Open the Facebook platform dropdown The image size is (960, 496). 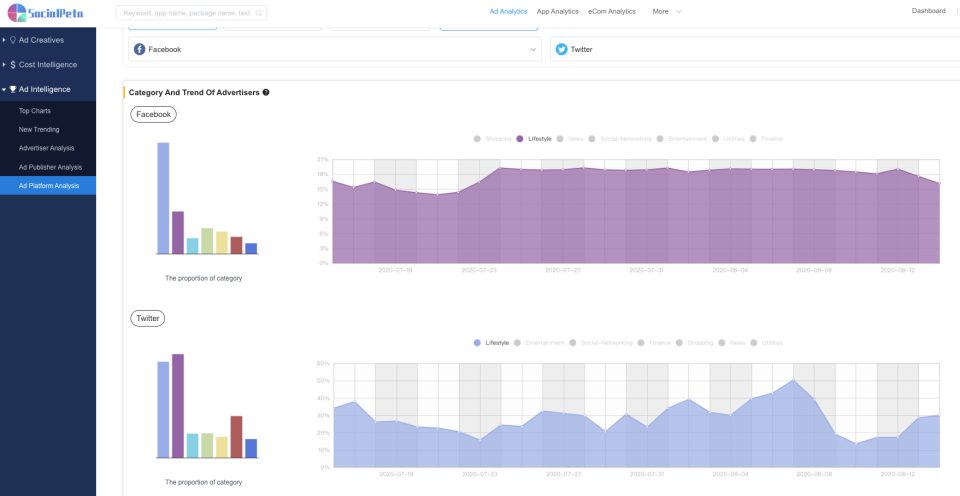(335, 49)
